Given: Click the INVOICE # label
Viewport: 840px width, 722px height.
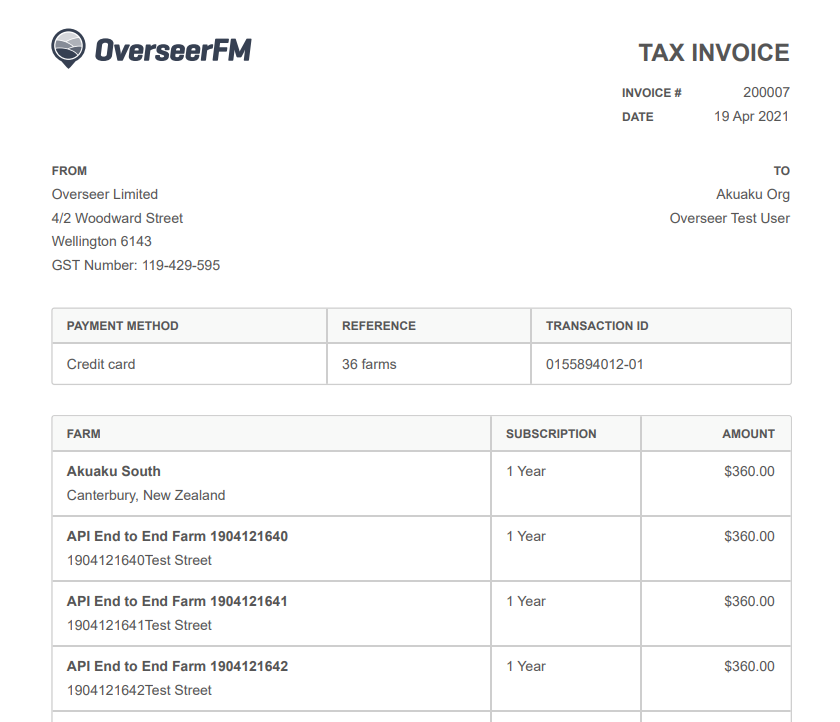Looking at the screenshot, I should pyautogui.click(x=651, y=93).
